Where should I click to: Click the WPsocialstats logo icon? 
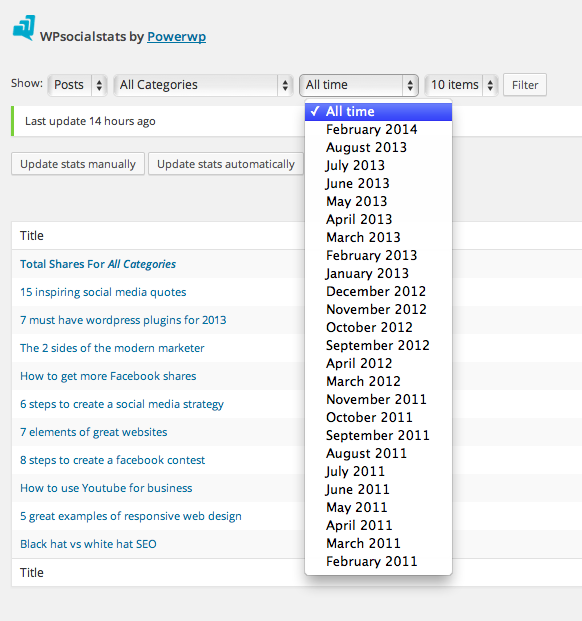(24, 28)
